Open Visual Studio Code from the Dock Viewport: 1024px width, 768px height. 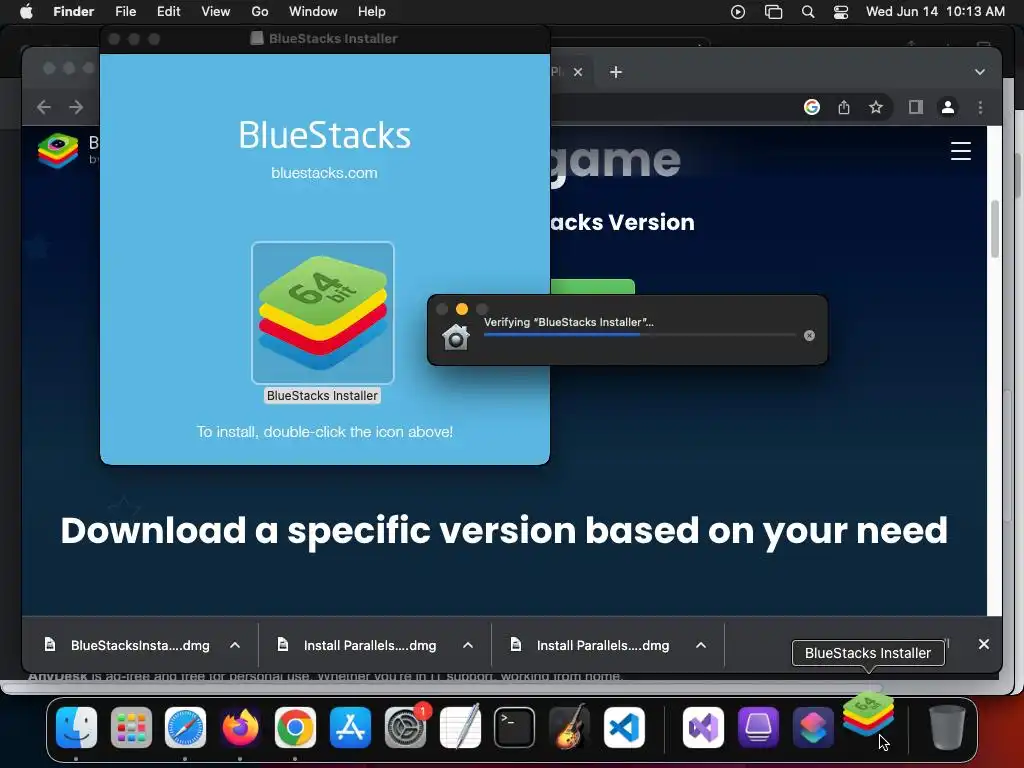pyautogui.click(x=624, y=728)
